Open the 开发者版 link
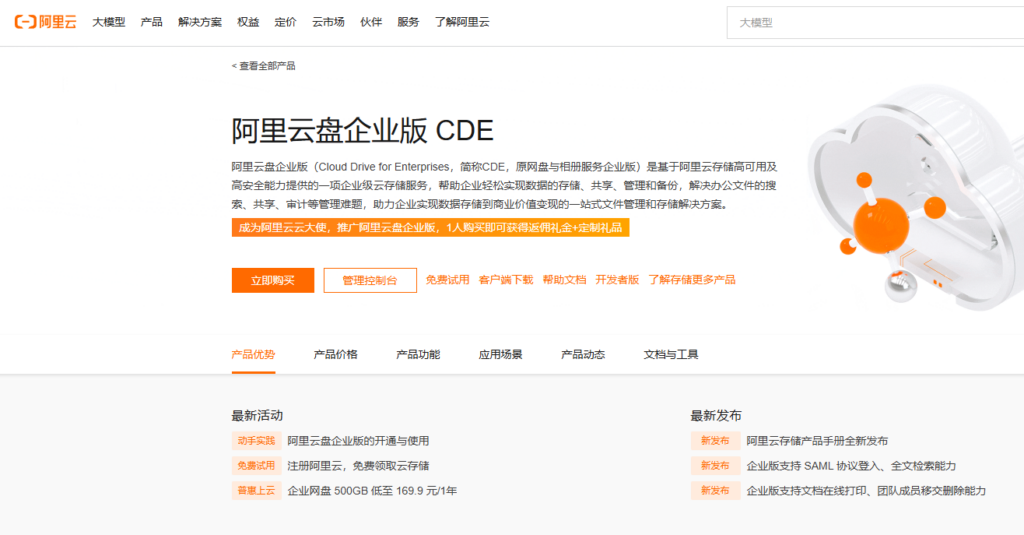 click(617, 280)
